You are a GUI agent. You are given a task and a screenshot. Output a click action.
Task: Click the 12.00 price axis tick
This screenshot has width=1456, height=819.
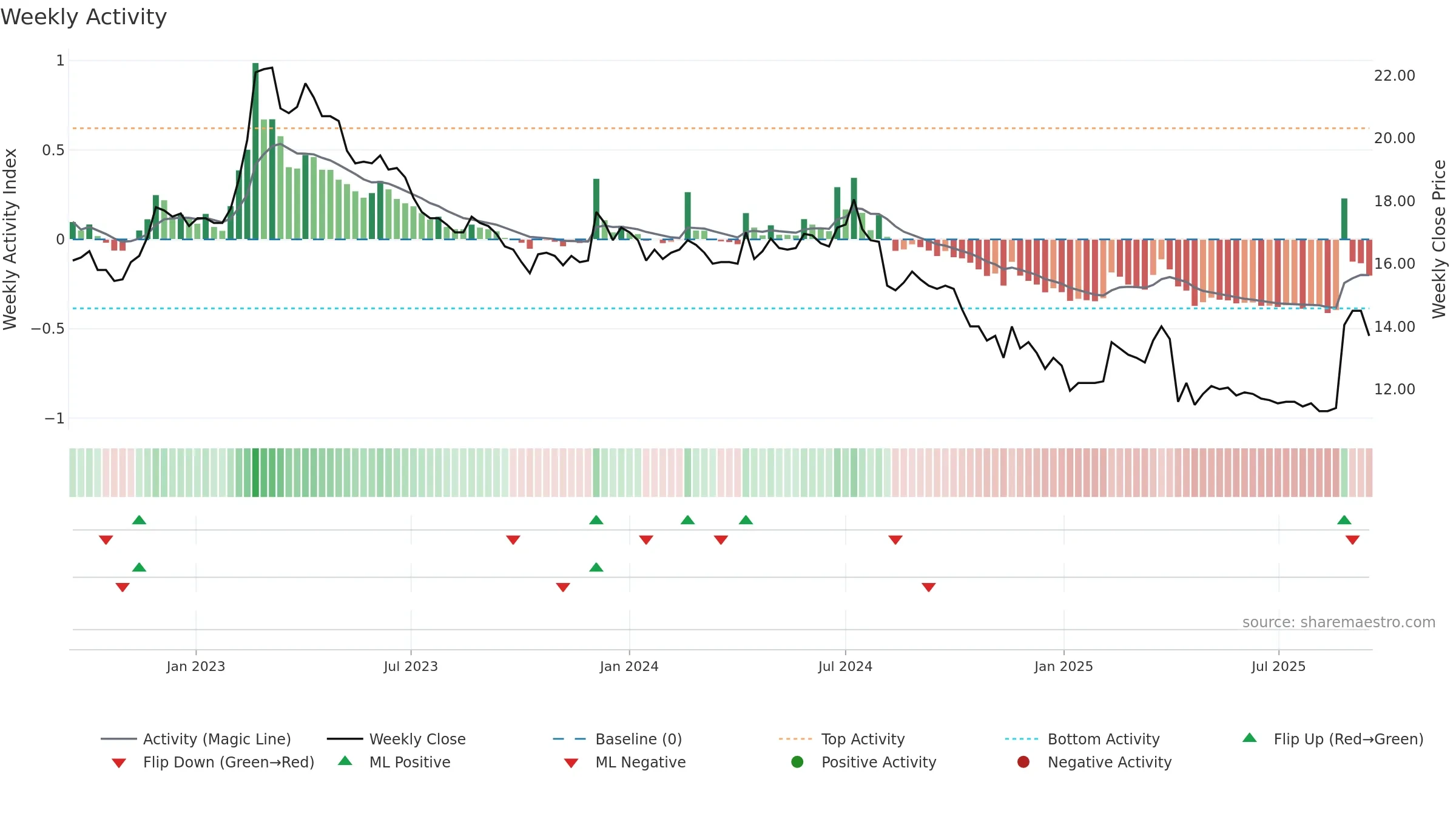(1394, 389)
